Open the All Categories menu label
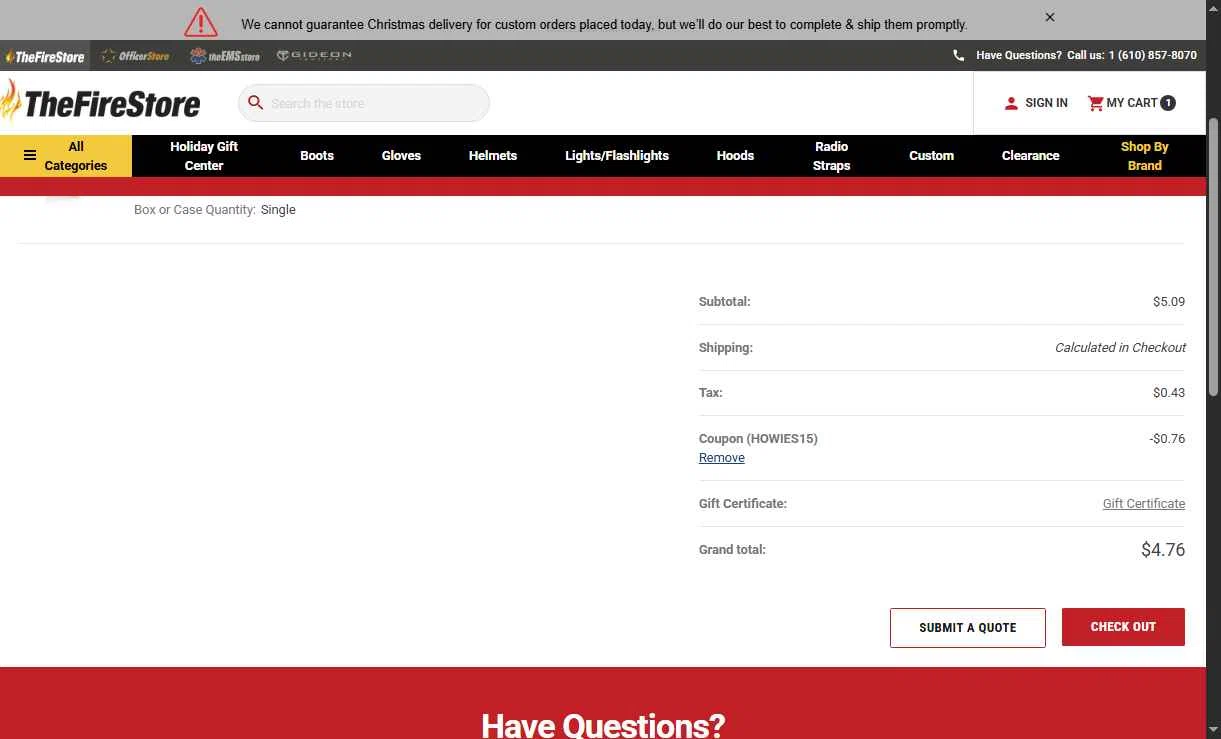This screenshot has width=1221, height=739. pyautogui.click(x=76, y=156)
